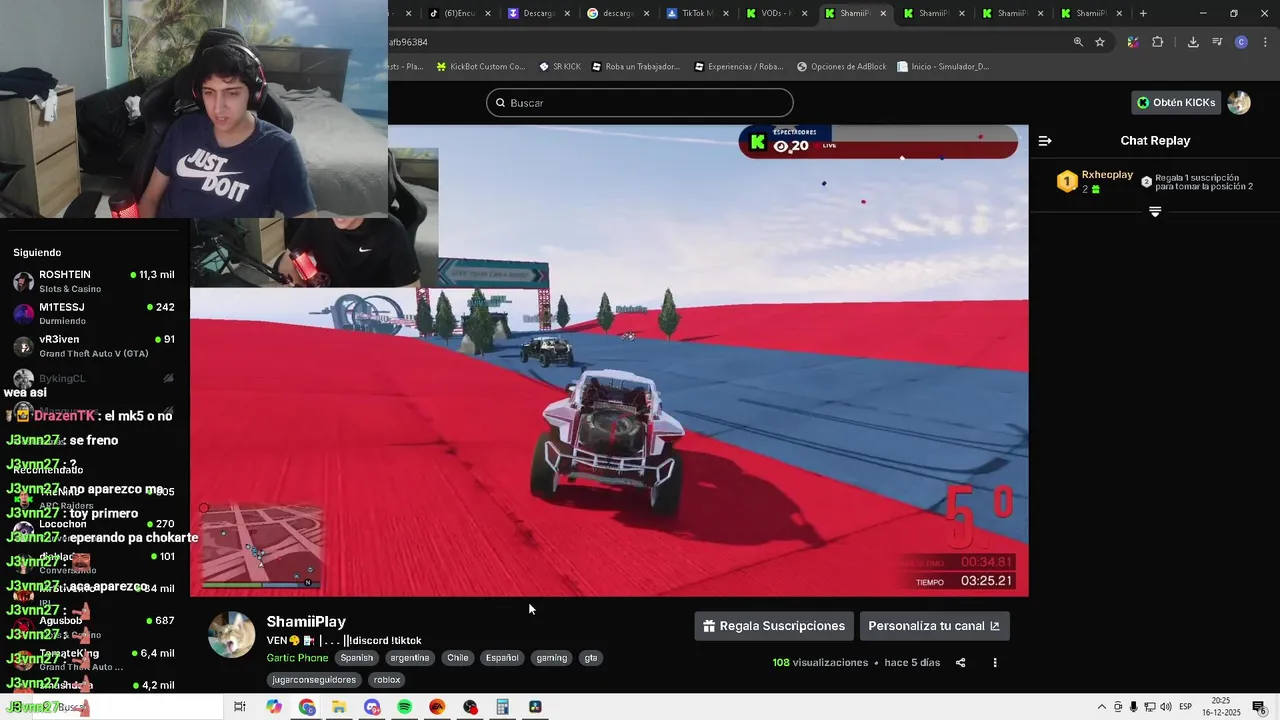Click the Regala Suscripciones button

774,626
